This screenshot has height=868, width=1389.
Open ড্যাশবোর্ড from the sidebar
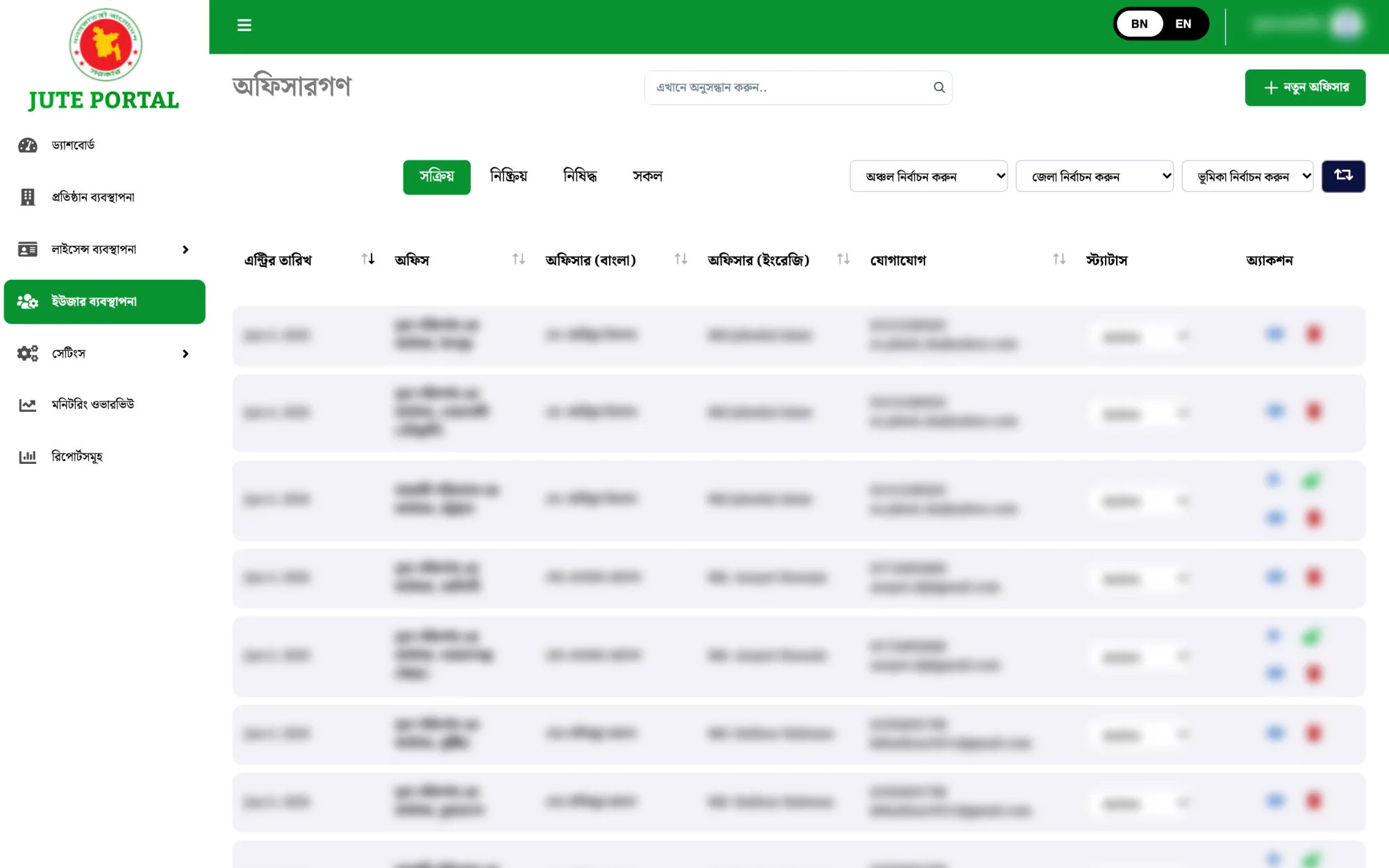[x=73, y=145]
